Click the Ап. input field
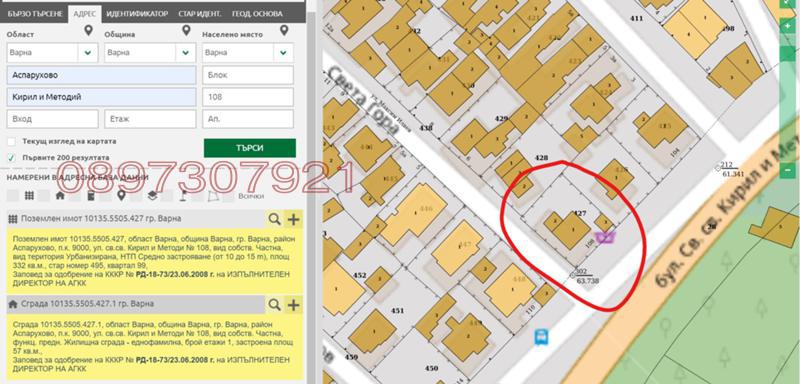The image size is (800, 384). coord(248,119)
